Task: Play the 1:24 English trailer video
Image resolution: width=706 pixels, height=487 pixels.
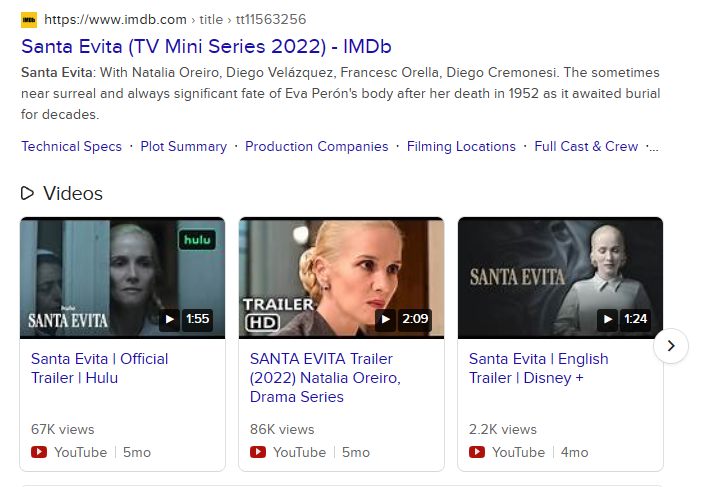Action: (607, 319)
